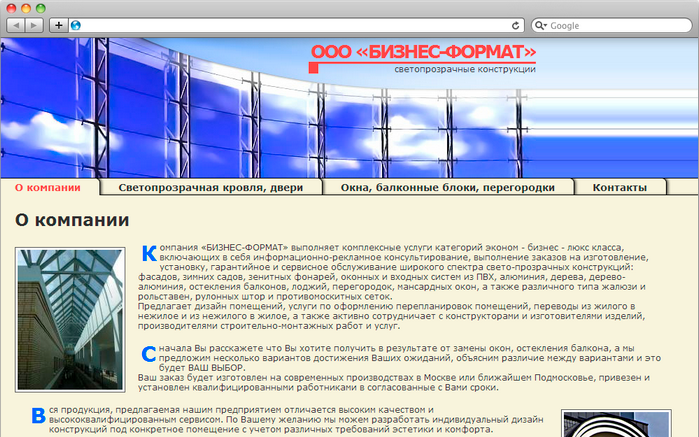699x437 pixels.
Task: Open the search magnifier dropdown
Action: pos(541,25)
